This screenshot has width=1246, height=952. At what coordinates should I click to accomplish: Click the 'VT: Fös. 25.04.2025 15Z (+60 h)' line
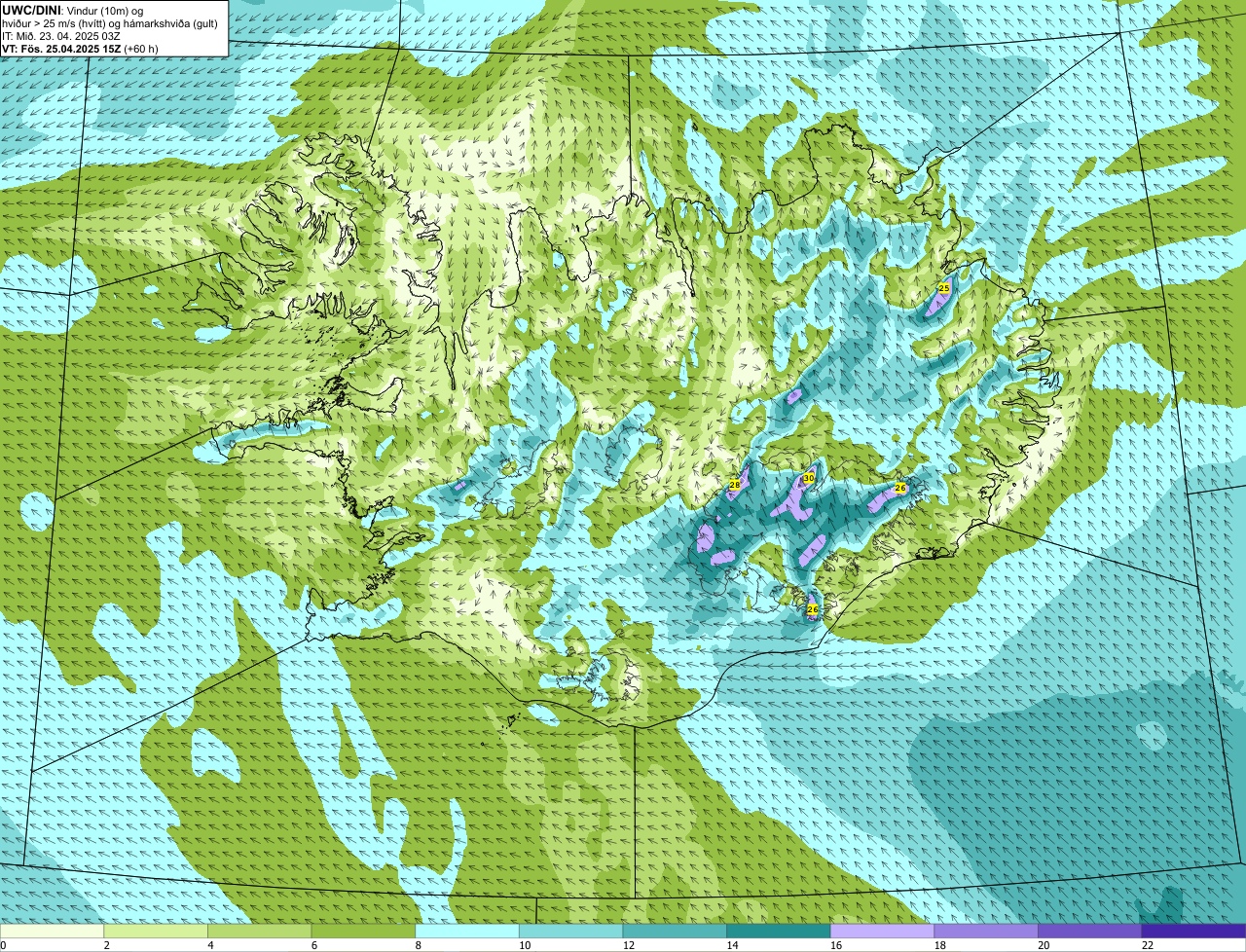tap(81, 48)
